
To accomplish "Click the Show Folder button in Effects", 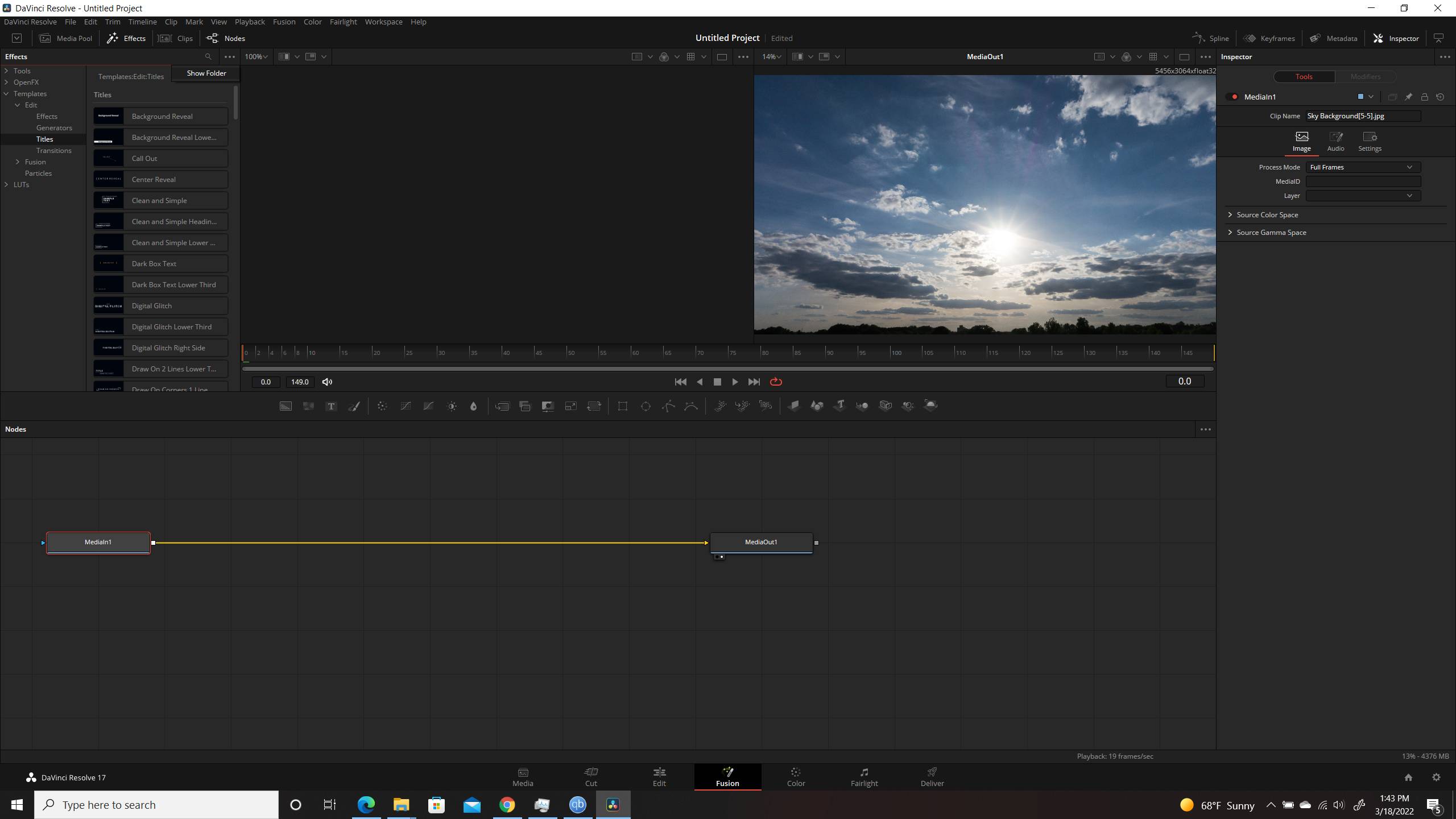I will click(204, 72).
